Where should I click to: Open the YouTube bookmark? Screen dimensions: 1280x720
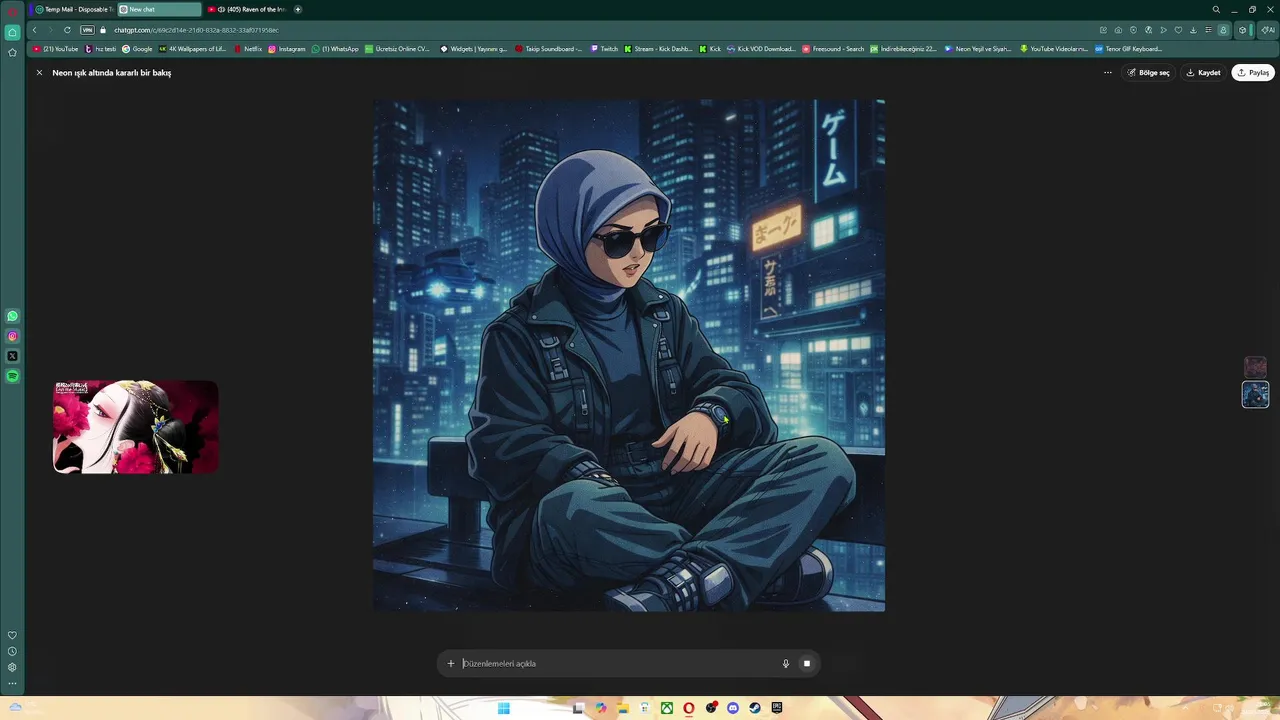55,49
